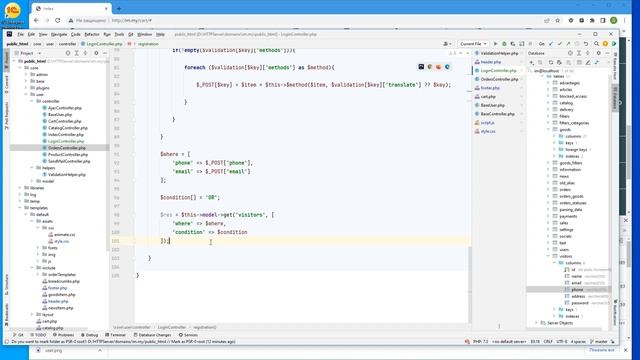
Task: Expand the orders table in the Database tree
Action: coord(549,189)
